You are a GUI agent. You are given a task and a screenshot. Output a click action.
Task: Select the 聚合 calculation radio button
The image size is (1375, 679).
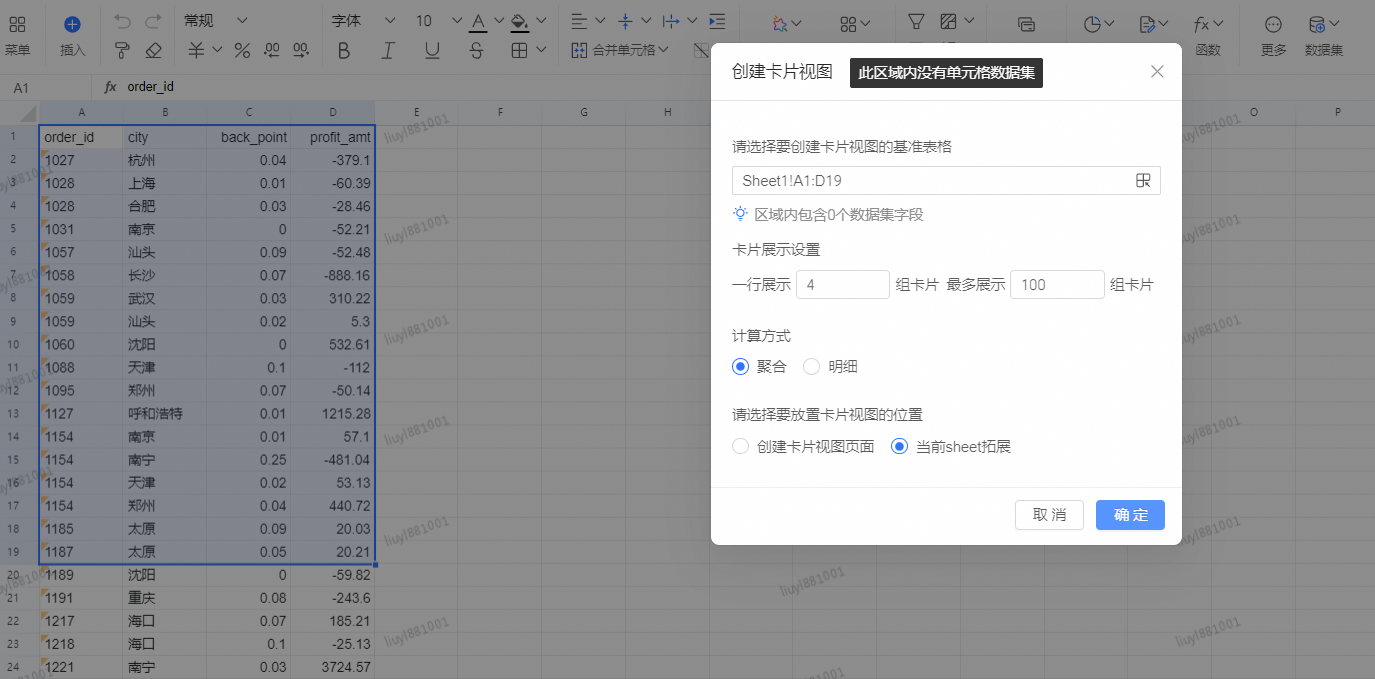[741, 367]
